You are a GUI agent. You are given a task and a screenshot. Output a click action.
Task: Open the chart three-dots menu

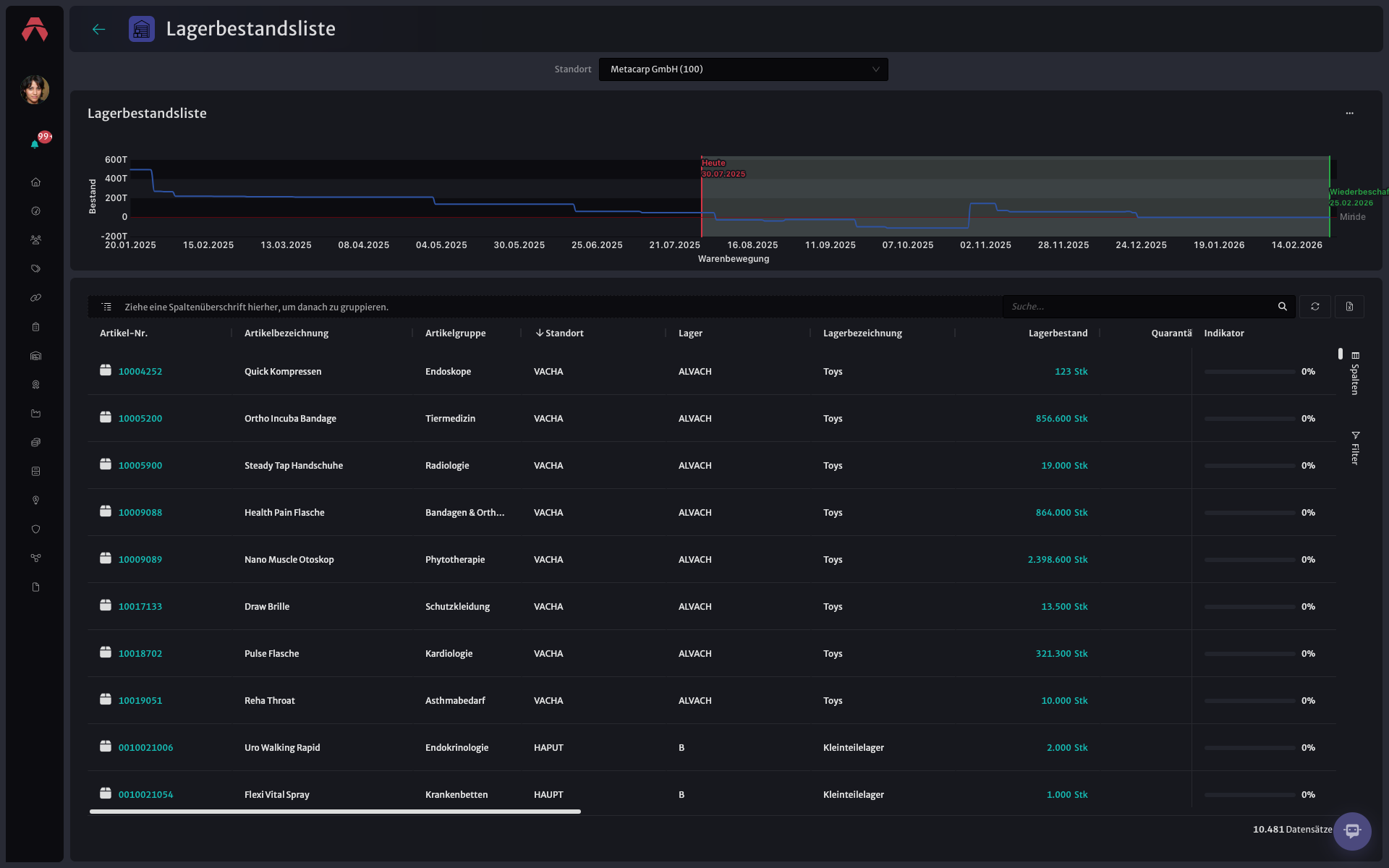tap(1349, 114)
